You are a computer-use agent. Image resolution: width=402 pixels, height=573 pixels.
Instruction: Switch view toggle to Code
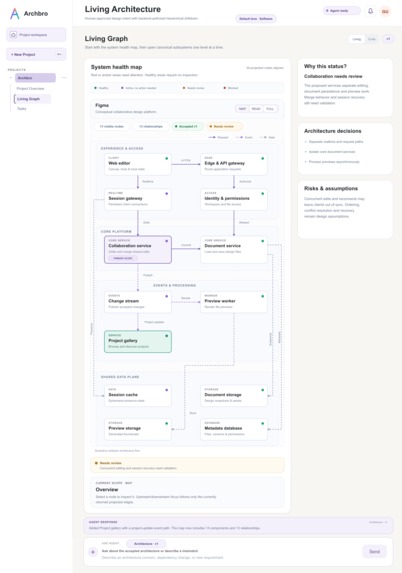372,39
